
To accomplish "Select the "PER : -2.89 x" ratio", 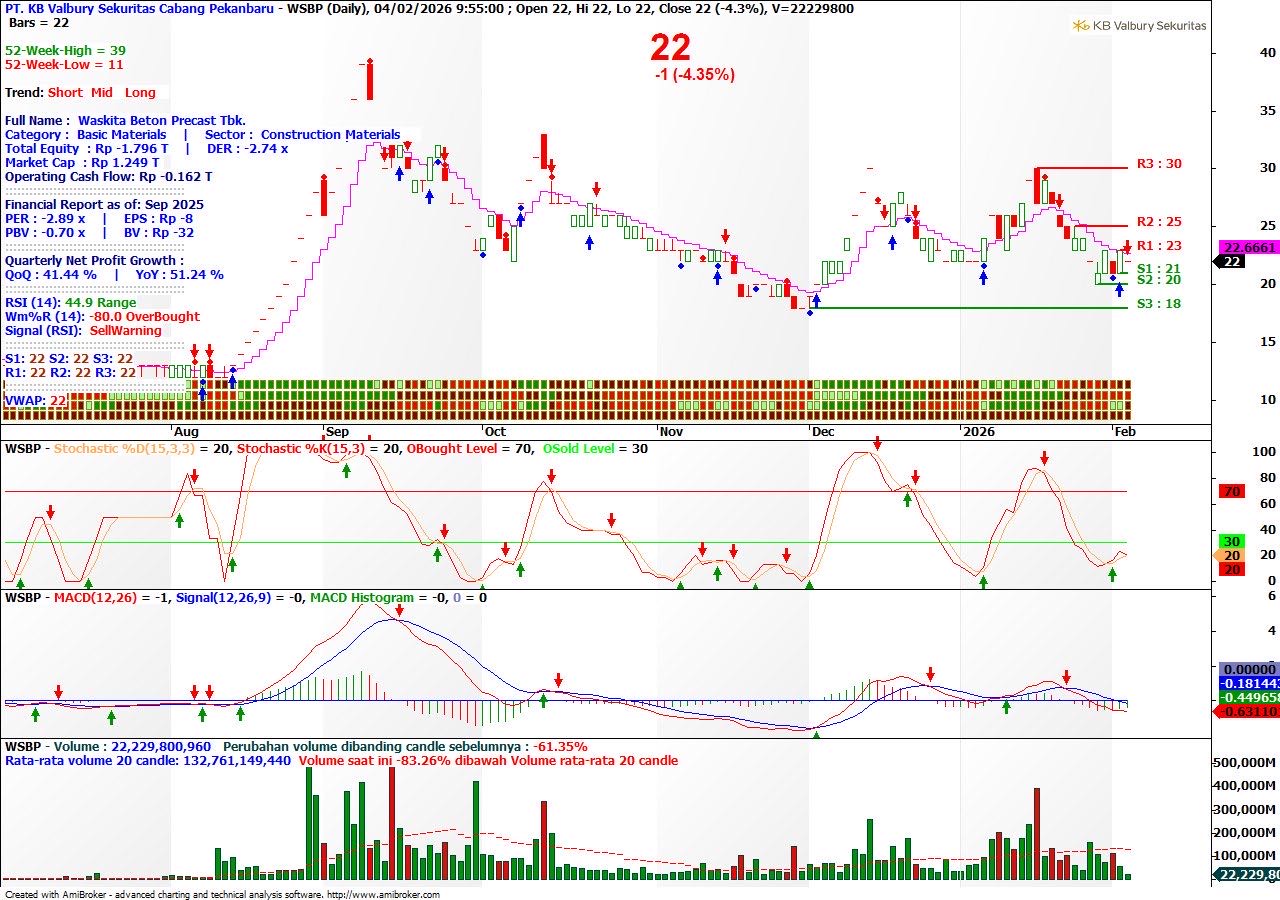I will (x=45, y=218).
